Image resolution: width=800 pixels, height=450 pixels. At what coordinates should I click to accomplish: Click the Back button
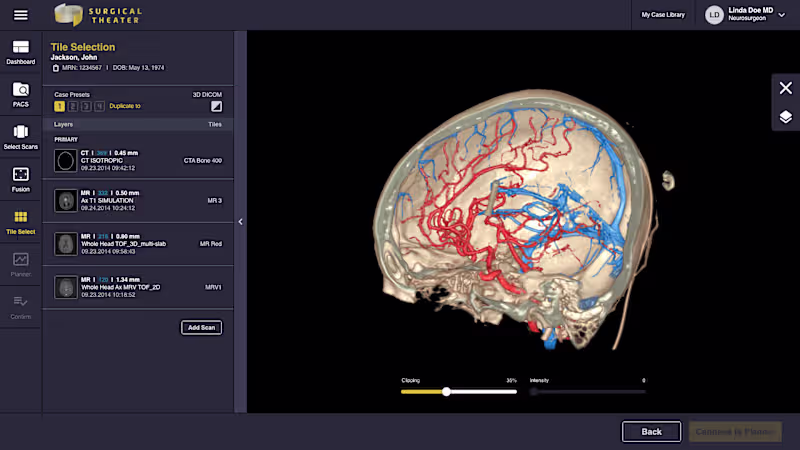tap(651, 432)
